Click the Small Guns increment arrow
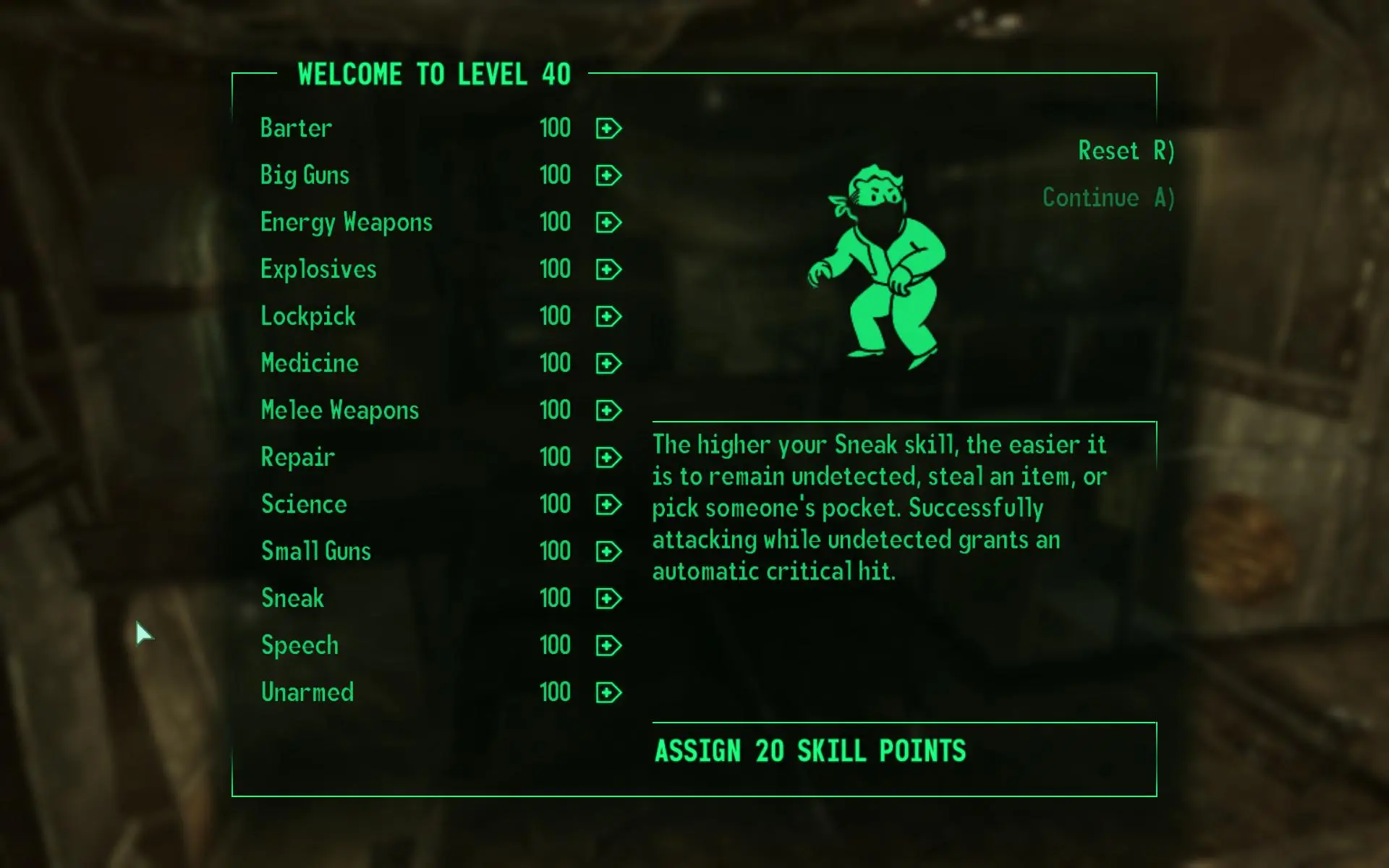This screenshot has height=868, width=1389. pos(608,551)
